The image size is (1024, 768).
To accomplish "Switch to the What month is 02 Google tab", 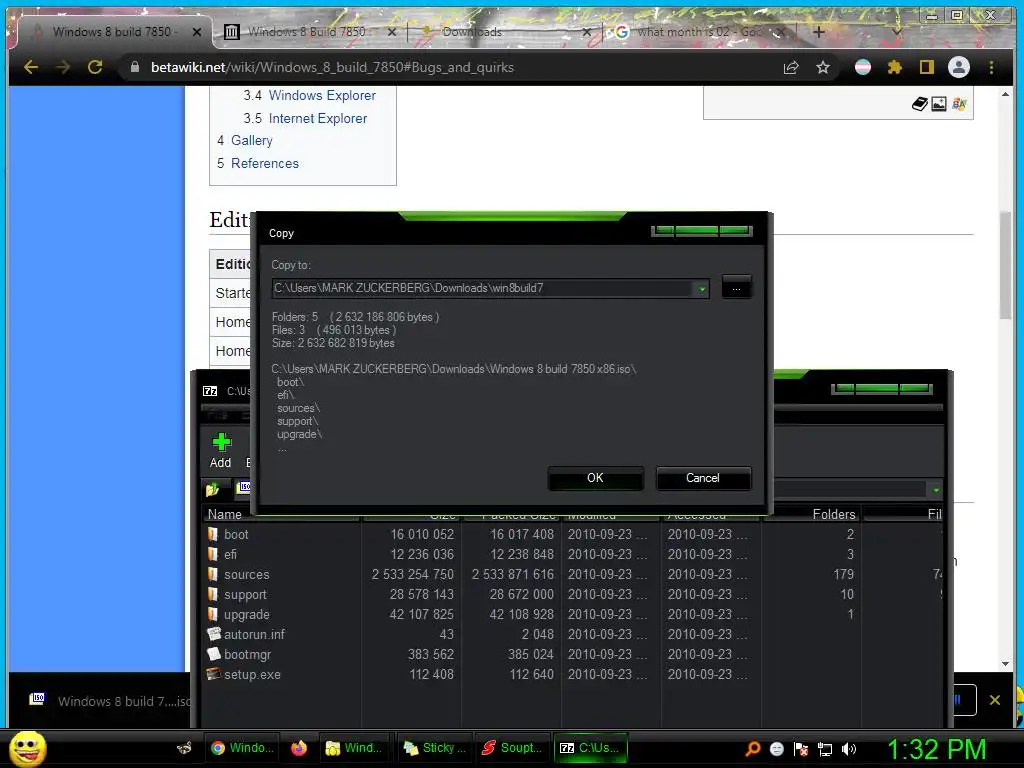I will [x=698, y=31].
